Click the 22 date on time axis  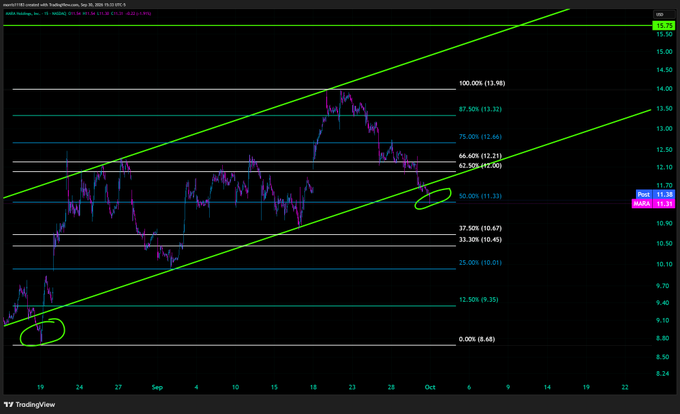625,388
